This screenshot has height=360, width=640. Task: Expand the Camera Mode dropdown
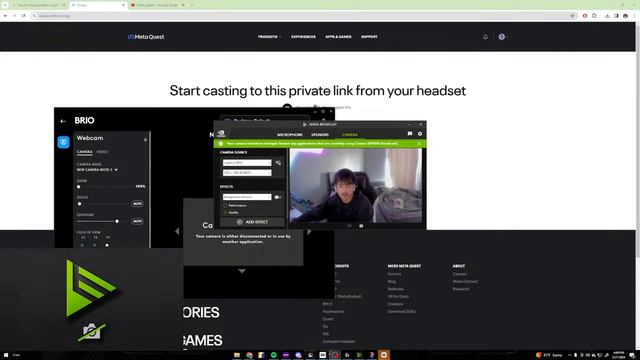97,170
